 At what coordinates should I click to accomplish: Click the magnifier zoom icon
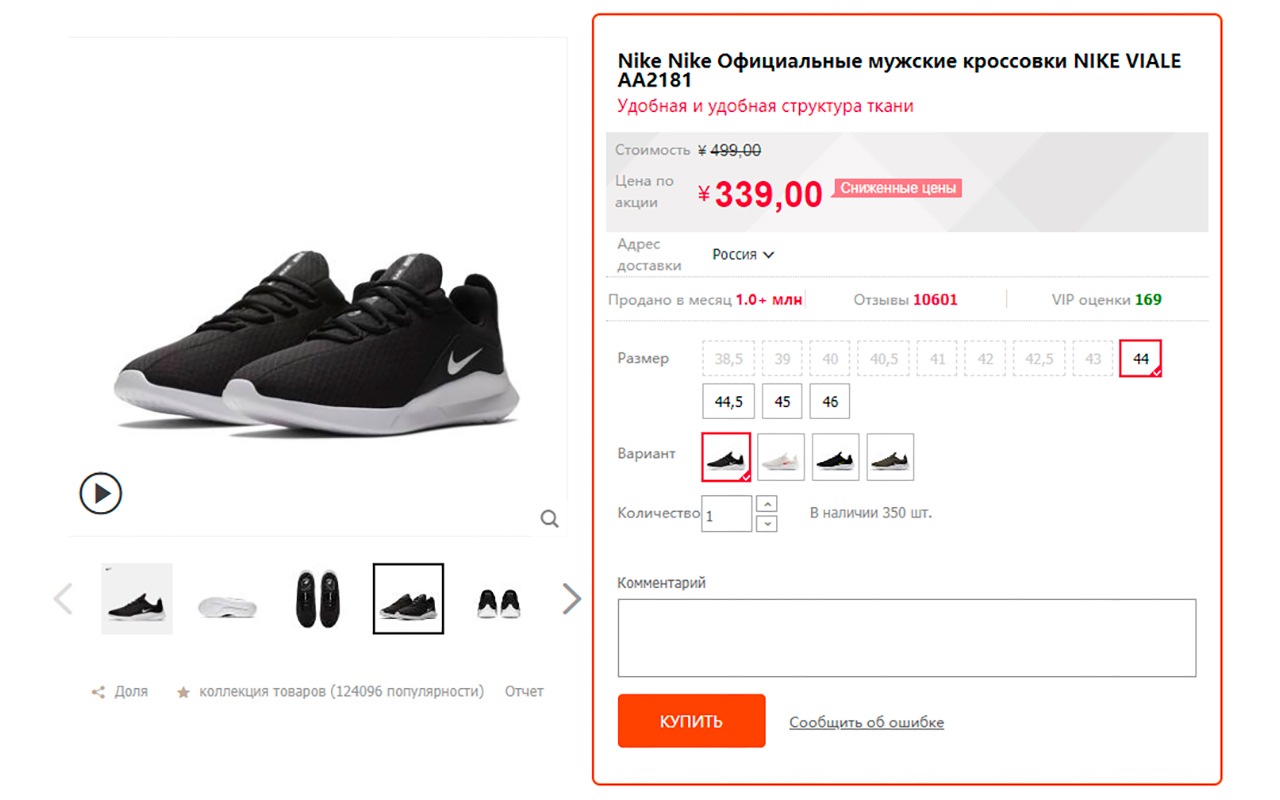[549, 518]
